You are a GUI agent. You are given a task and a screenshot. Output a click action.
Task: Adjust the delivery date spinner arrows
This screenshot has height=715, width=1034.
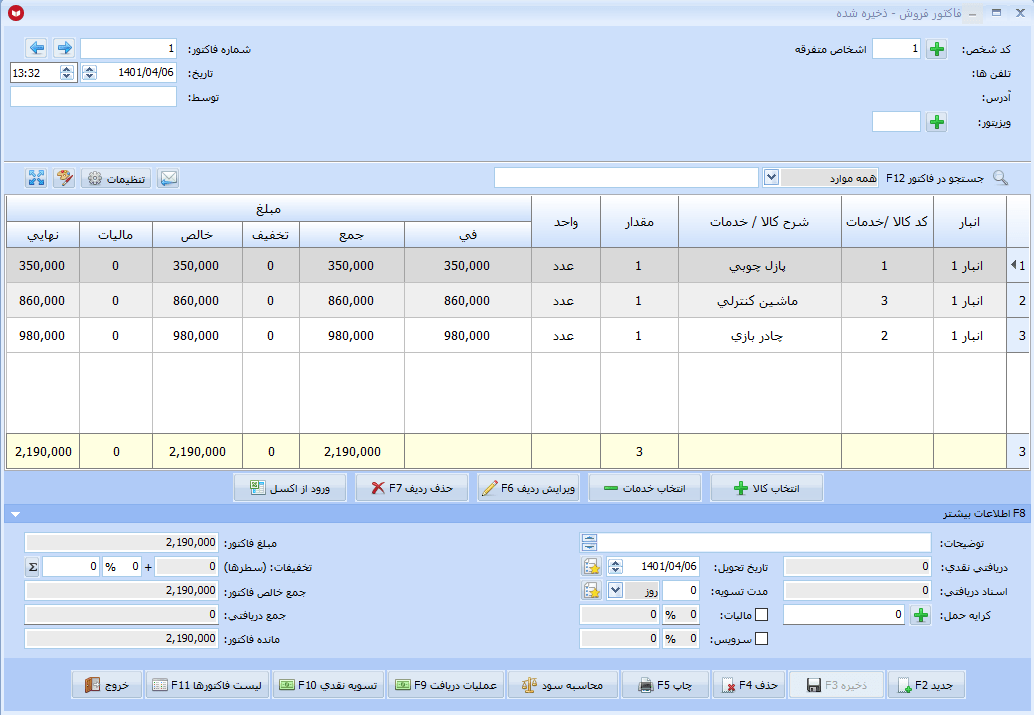pyautogui.click(x=615, y=567)
